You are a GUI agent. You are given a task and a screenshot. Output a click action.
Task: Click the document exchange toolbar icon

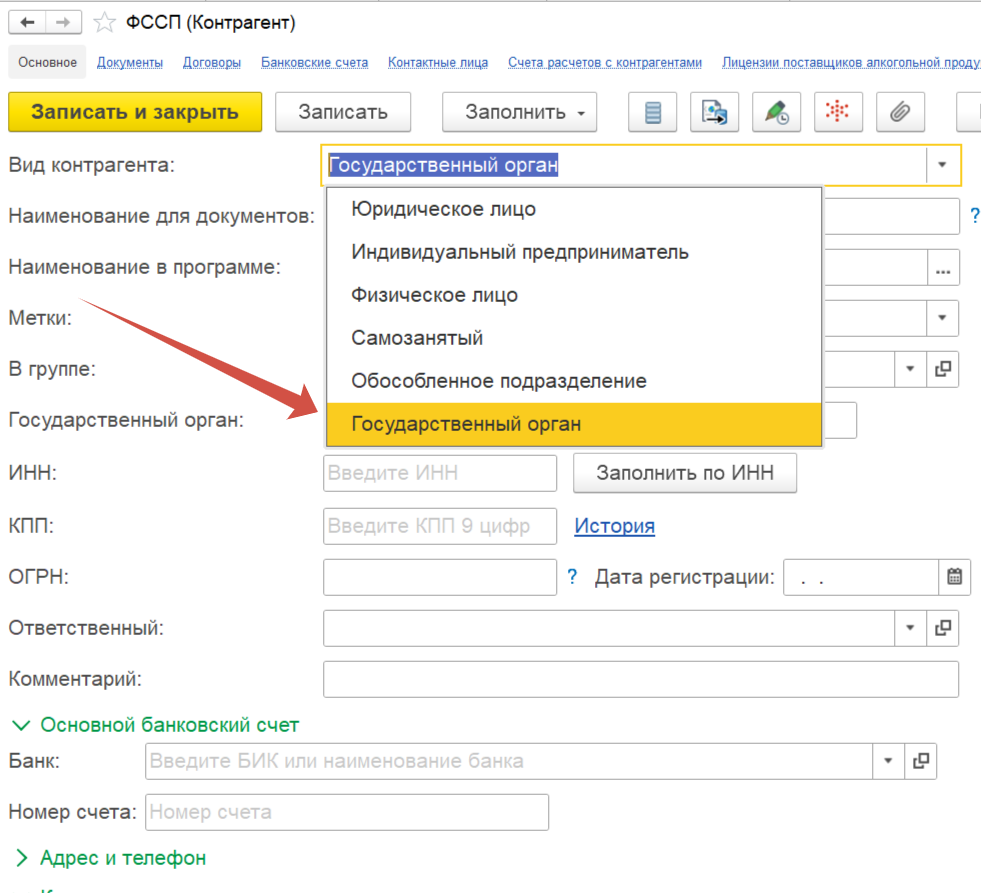715,112
